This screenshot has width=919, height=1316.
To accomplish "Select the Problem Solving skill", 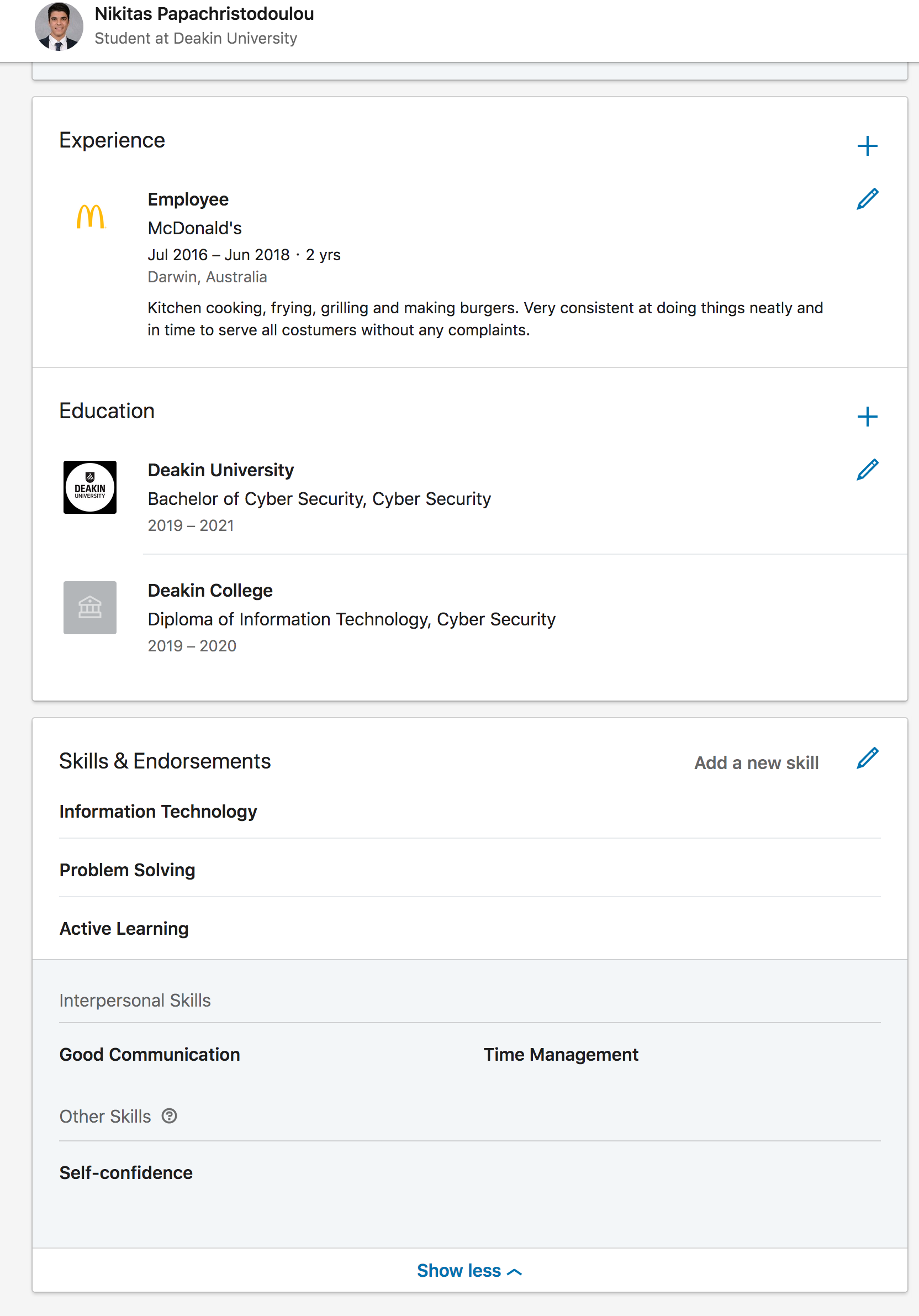I will pos(127,870).
